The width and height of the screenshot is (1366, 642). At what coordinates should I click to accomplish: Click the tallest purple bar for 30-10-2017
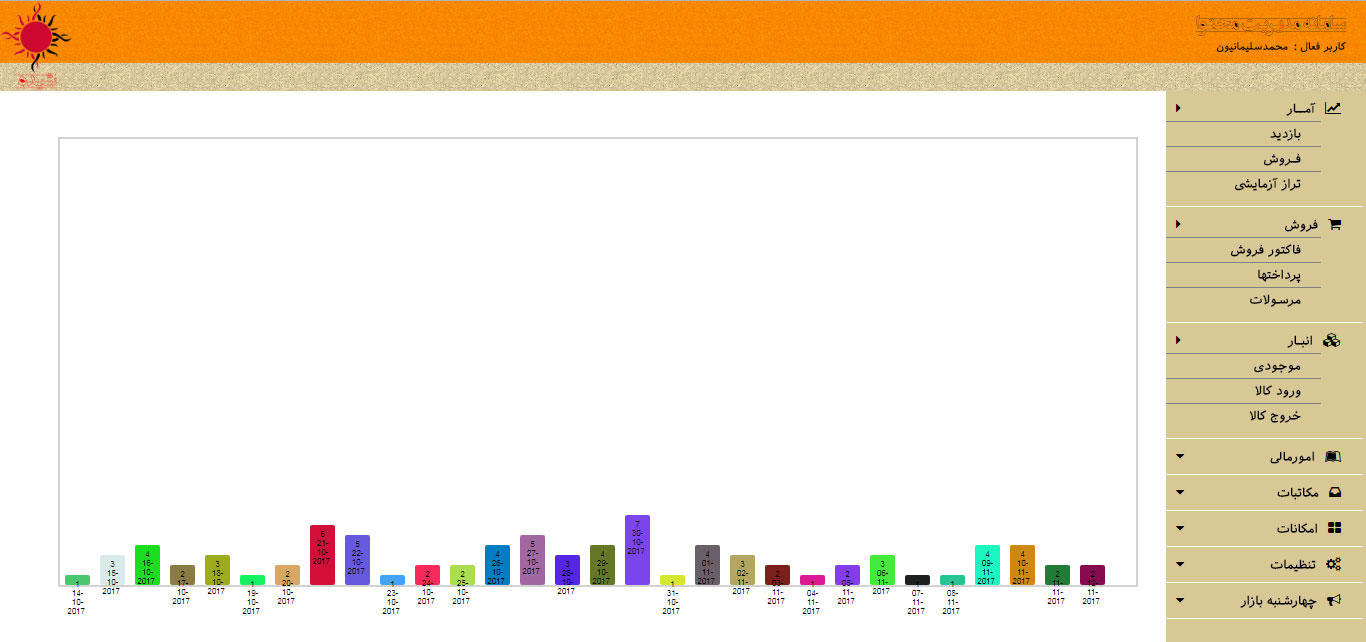pos(637,550)
